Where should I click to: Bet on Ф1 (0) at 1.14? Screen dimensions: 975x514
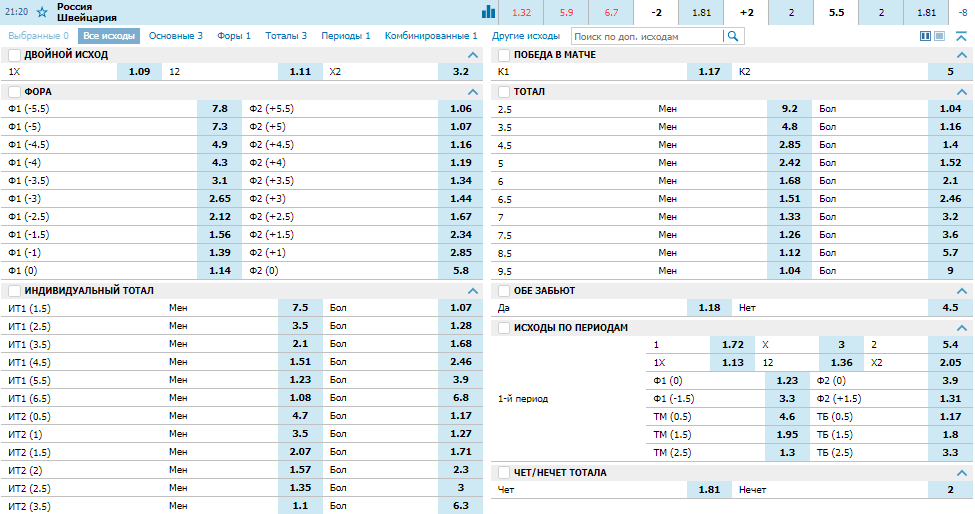[219, 271]
